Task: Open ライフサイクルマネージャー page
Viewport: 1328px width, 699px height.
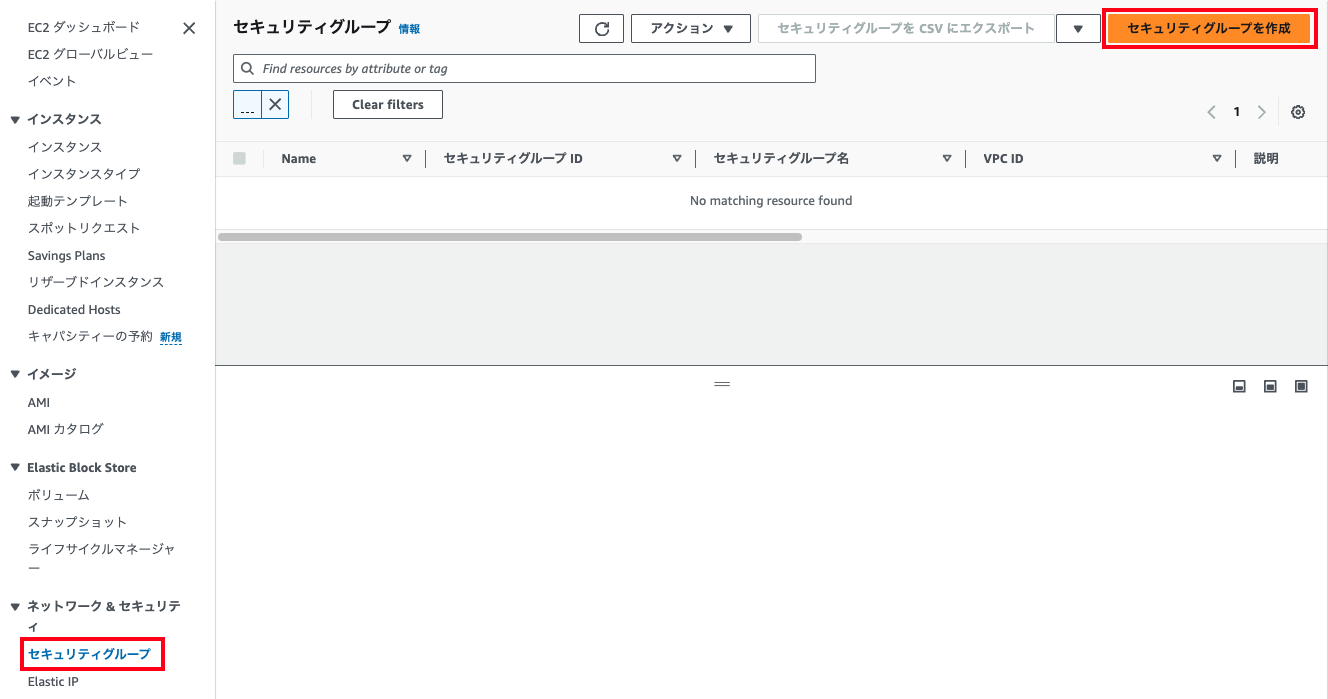Action: click(102, 558)
